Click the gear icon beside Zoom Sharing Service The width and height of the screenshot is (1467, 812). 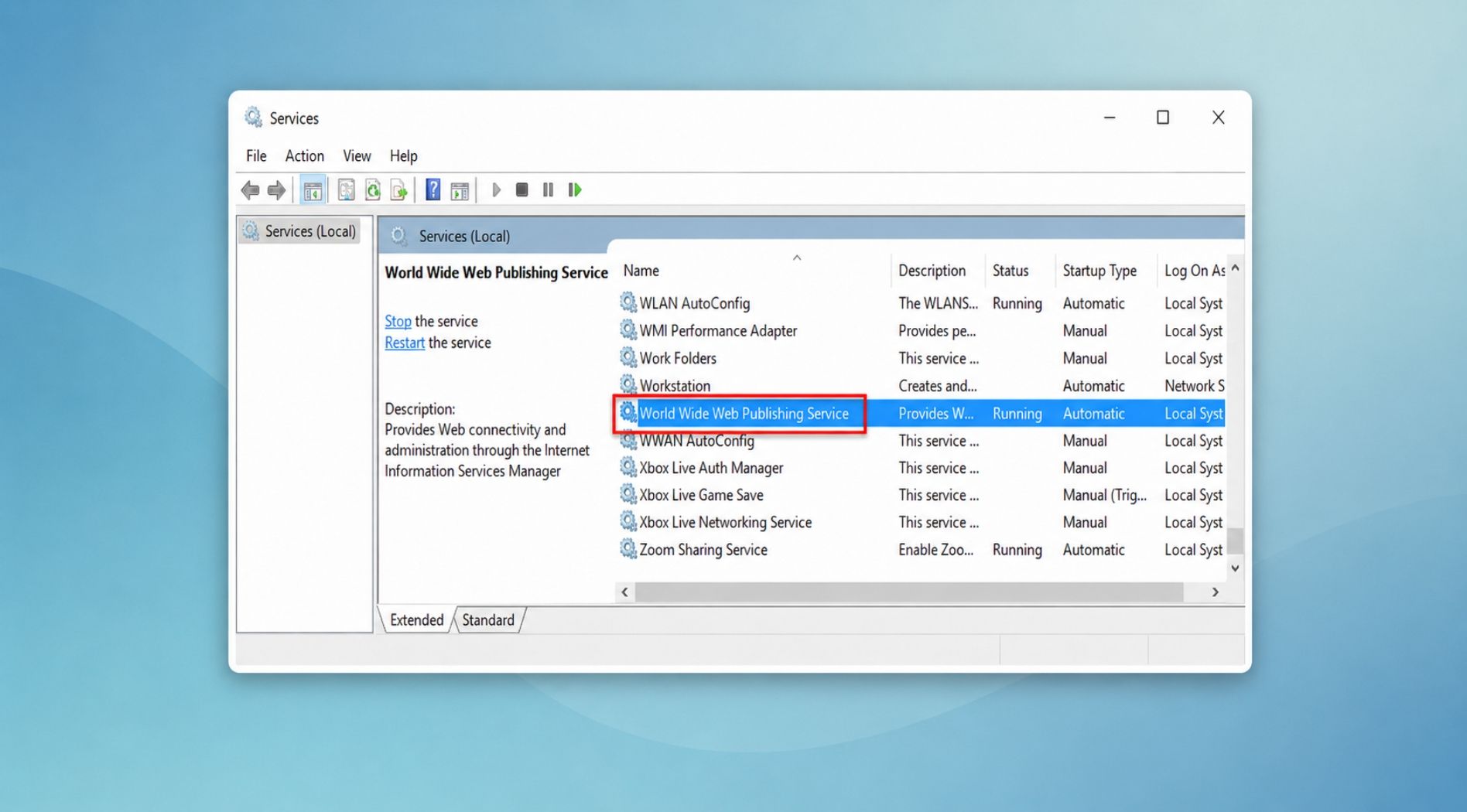[628, 549]
